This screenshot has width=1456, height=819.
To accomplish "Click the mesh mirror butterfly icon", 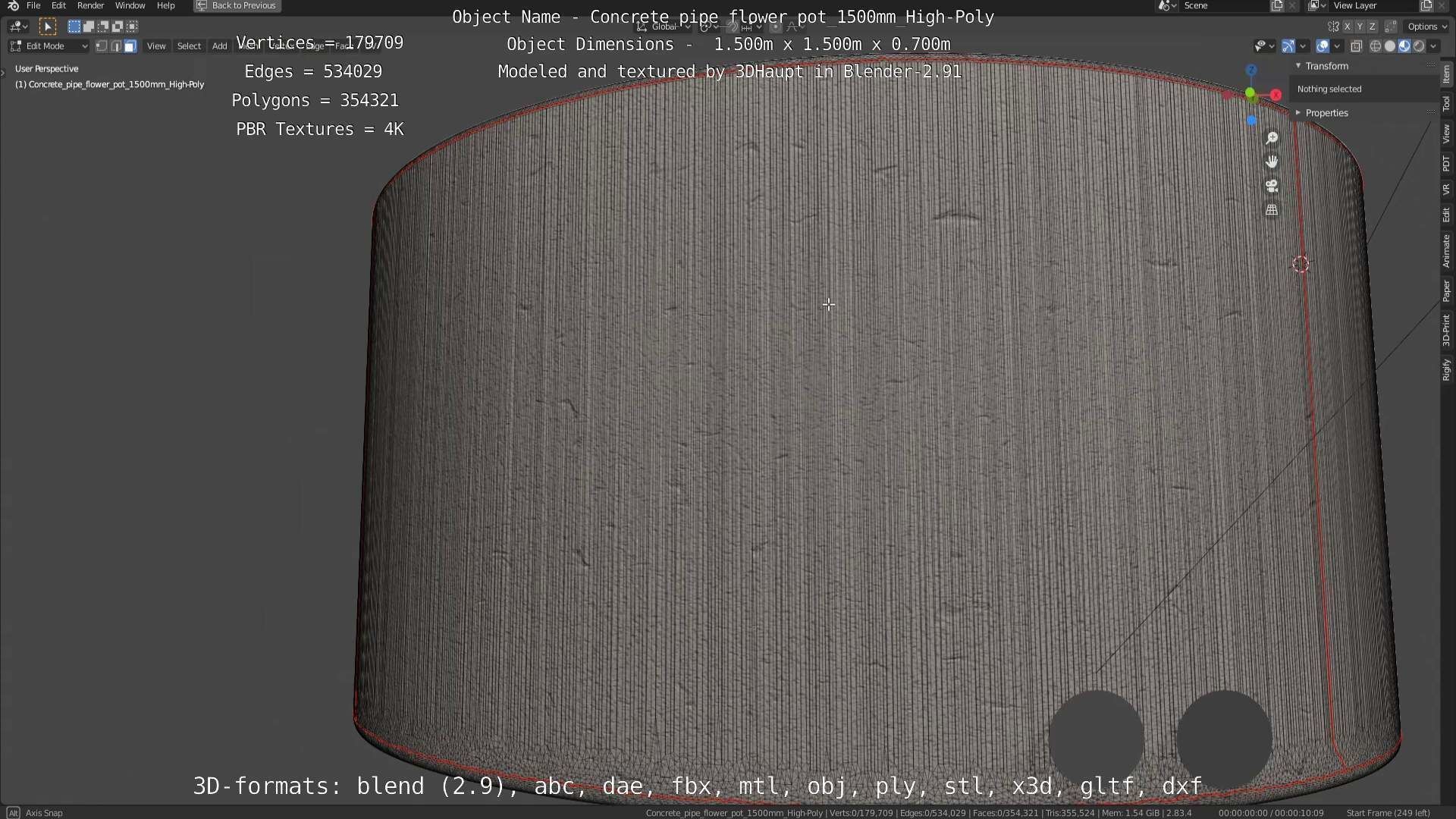I will [1333, 27].
